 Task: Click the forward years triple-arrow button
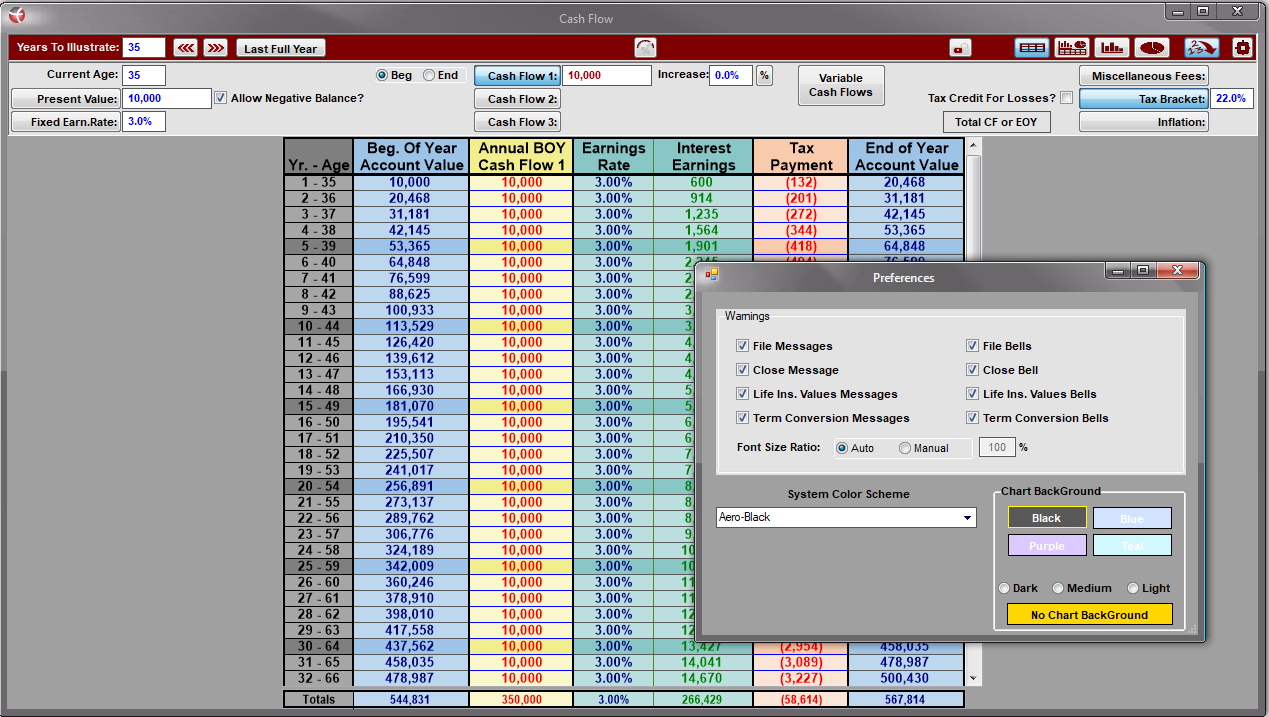(x=215, y=48)
